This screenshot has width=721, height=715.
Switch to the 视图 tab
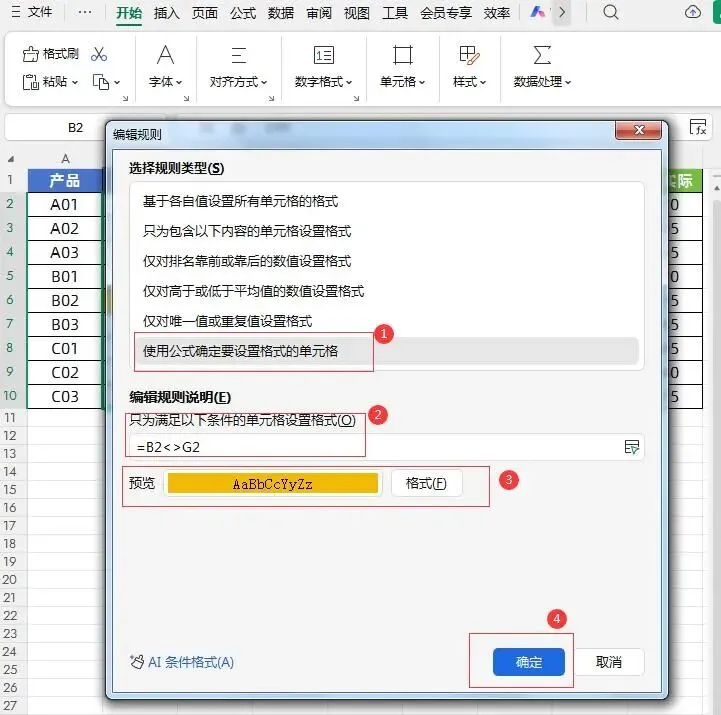click(357, 13)
